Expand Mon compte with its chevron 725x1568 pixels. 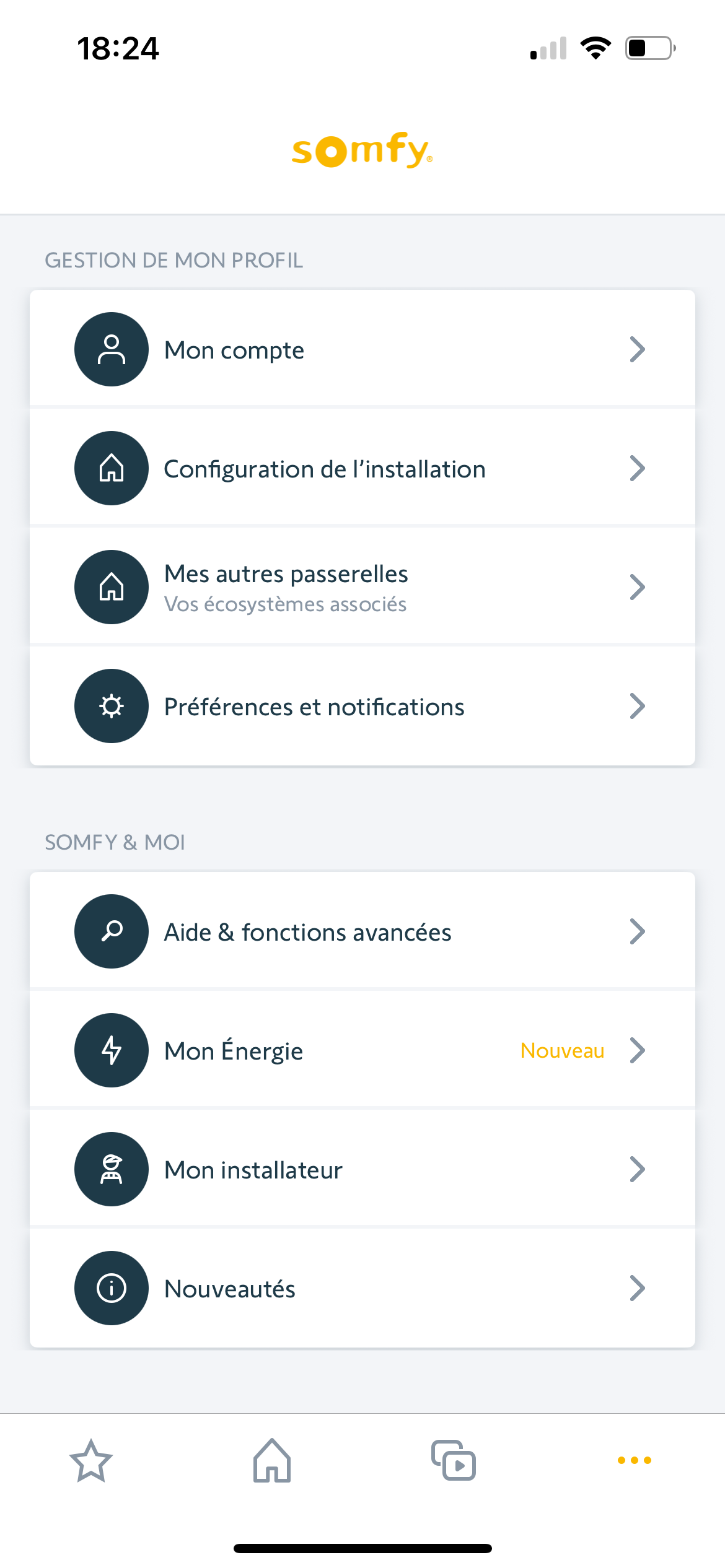pos(637,349)
